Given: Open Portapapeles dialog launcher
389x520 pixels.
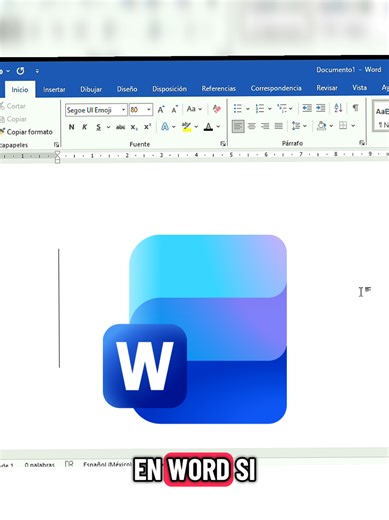Looking at the screenshot, I should pos(56,145).
